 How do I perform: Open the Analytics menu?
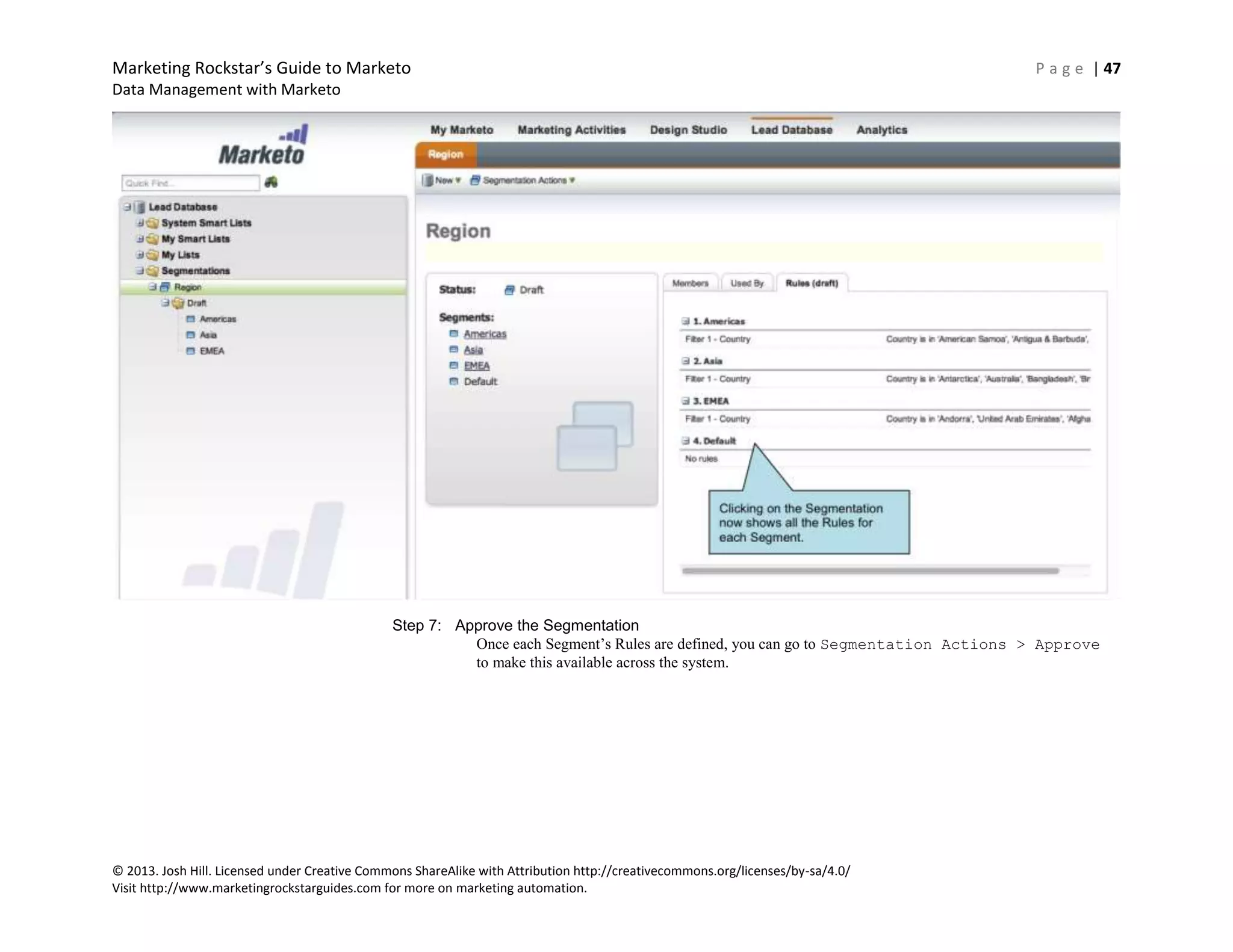(x=881, y=130)
